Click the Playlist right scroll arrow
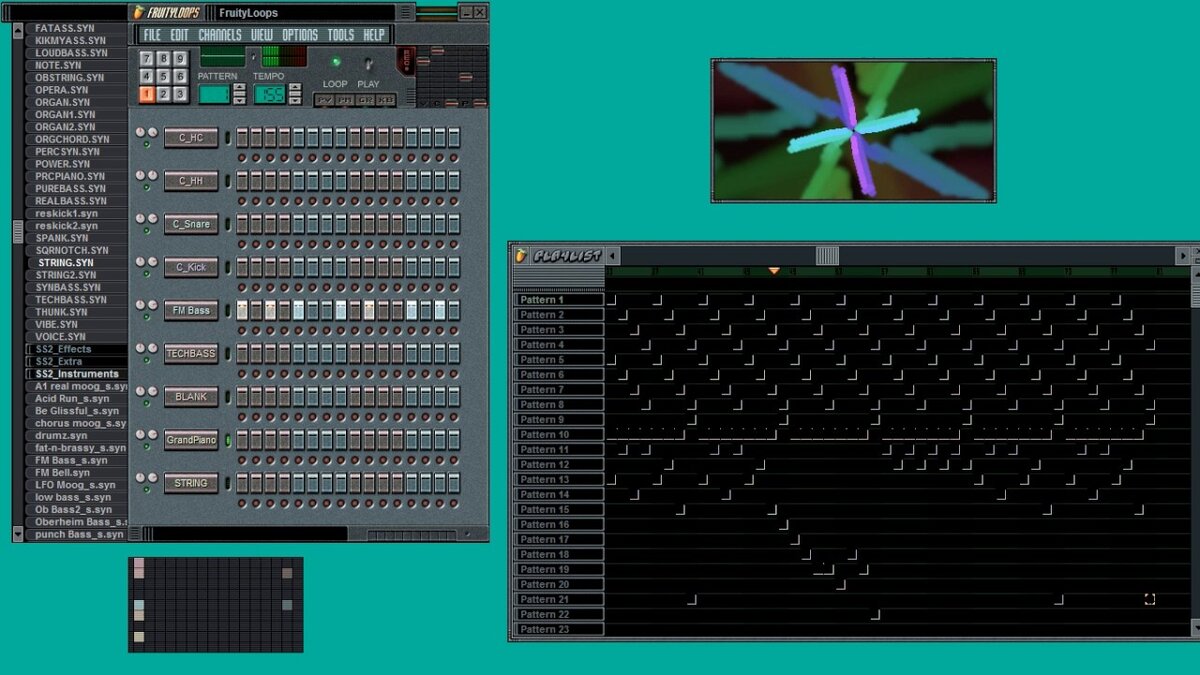Viewport: 1200px width, 675px height. pyautogui.click(x=1183, y=255)
